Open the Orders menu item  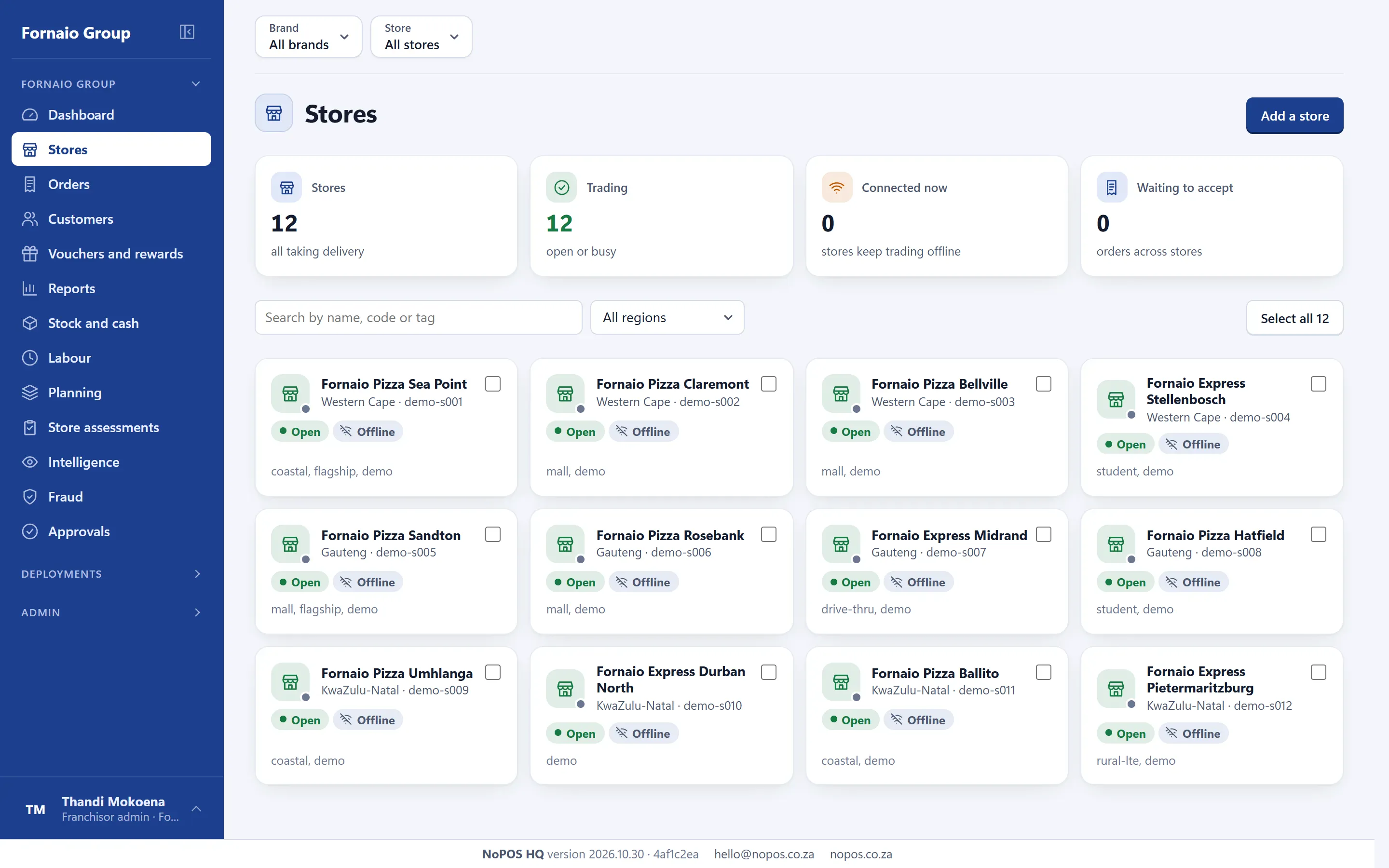point(111,184)
